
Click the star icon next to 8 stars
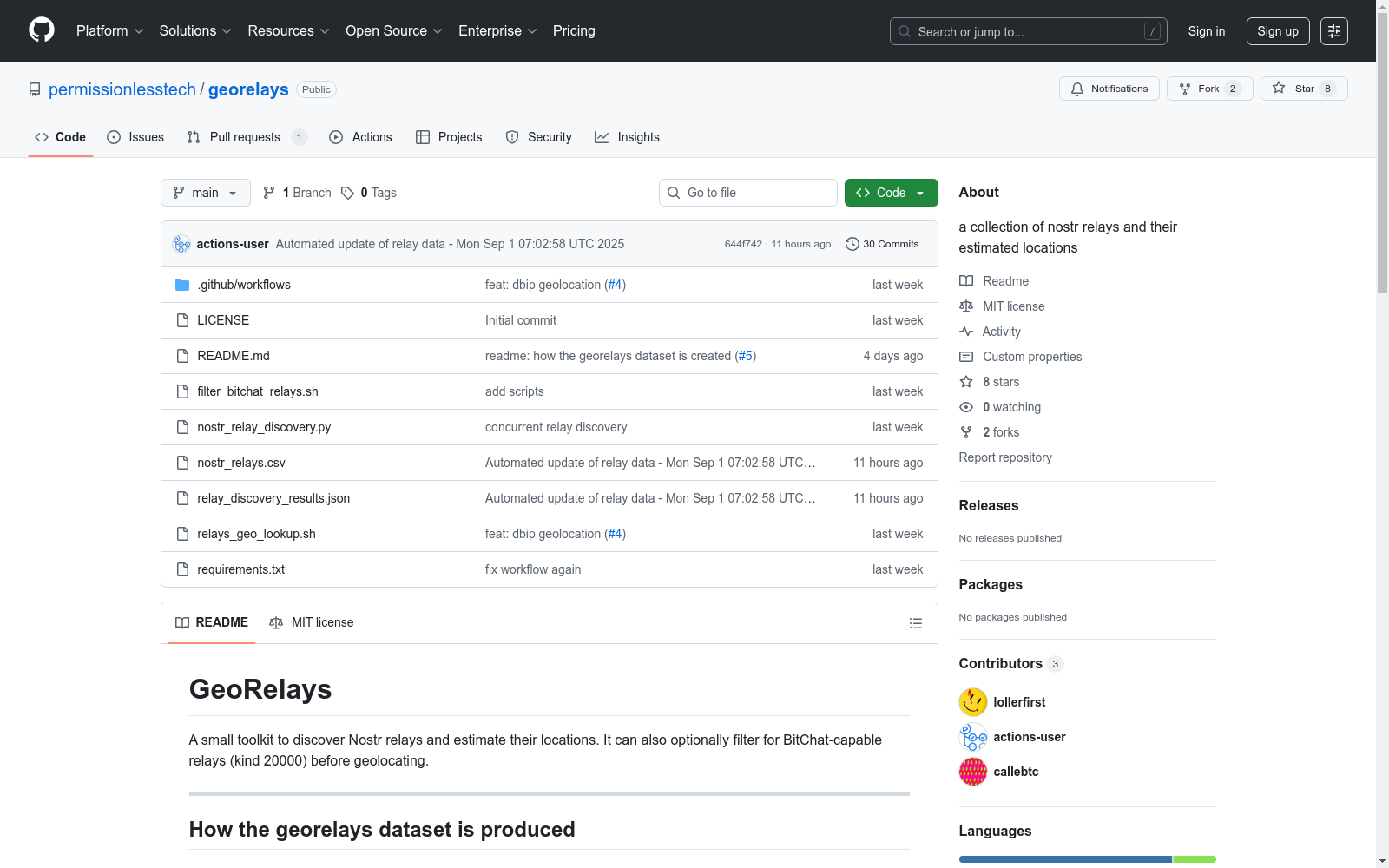pos(966,382)
